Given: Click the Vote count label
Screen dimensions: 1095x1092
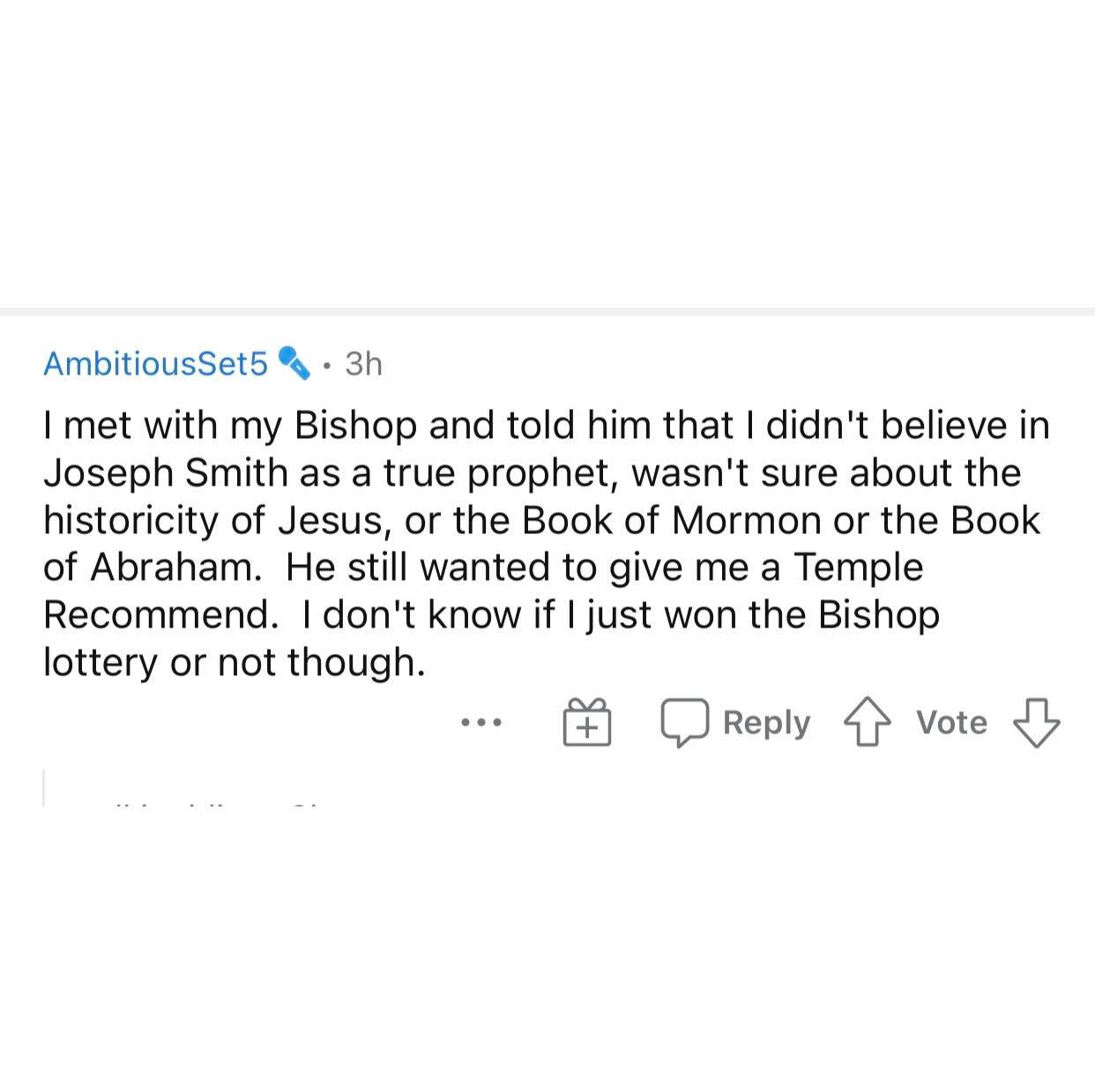Looking at the screenshot, I should 951,723.
